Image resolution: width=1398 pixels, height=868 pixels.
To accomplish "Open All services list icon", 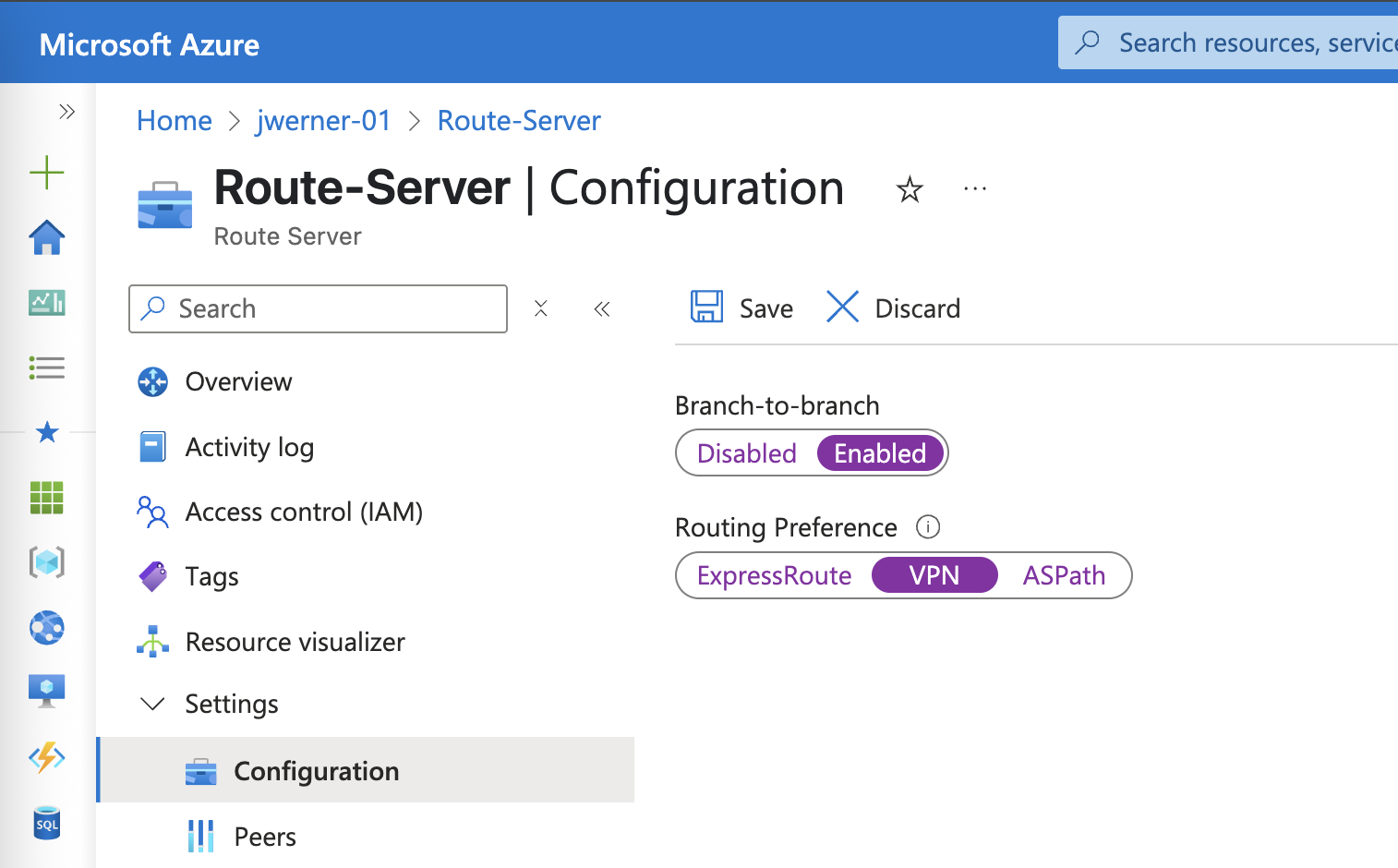I will pos(47,368).
